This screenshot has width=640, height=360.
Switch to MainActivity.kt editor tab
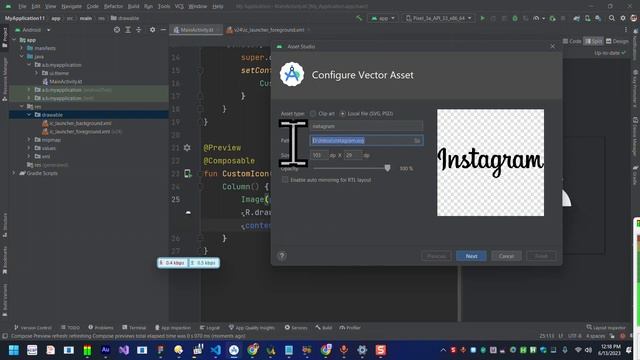coord(196,30)
